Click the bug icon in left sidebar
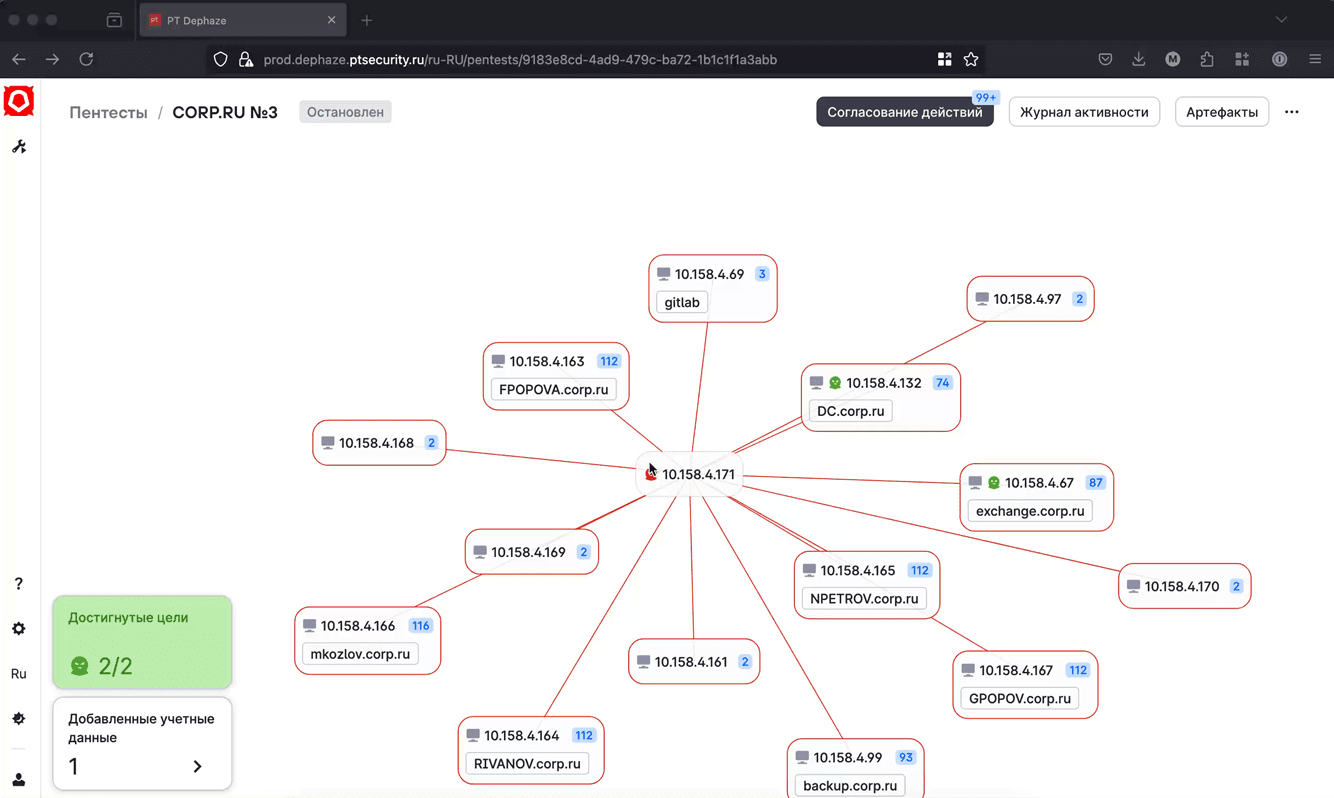The width and height of the screenshot is (1334, 798). [x=19, y=719]
